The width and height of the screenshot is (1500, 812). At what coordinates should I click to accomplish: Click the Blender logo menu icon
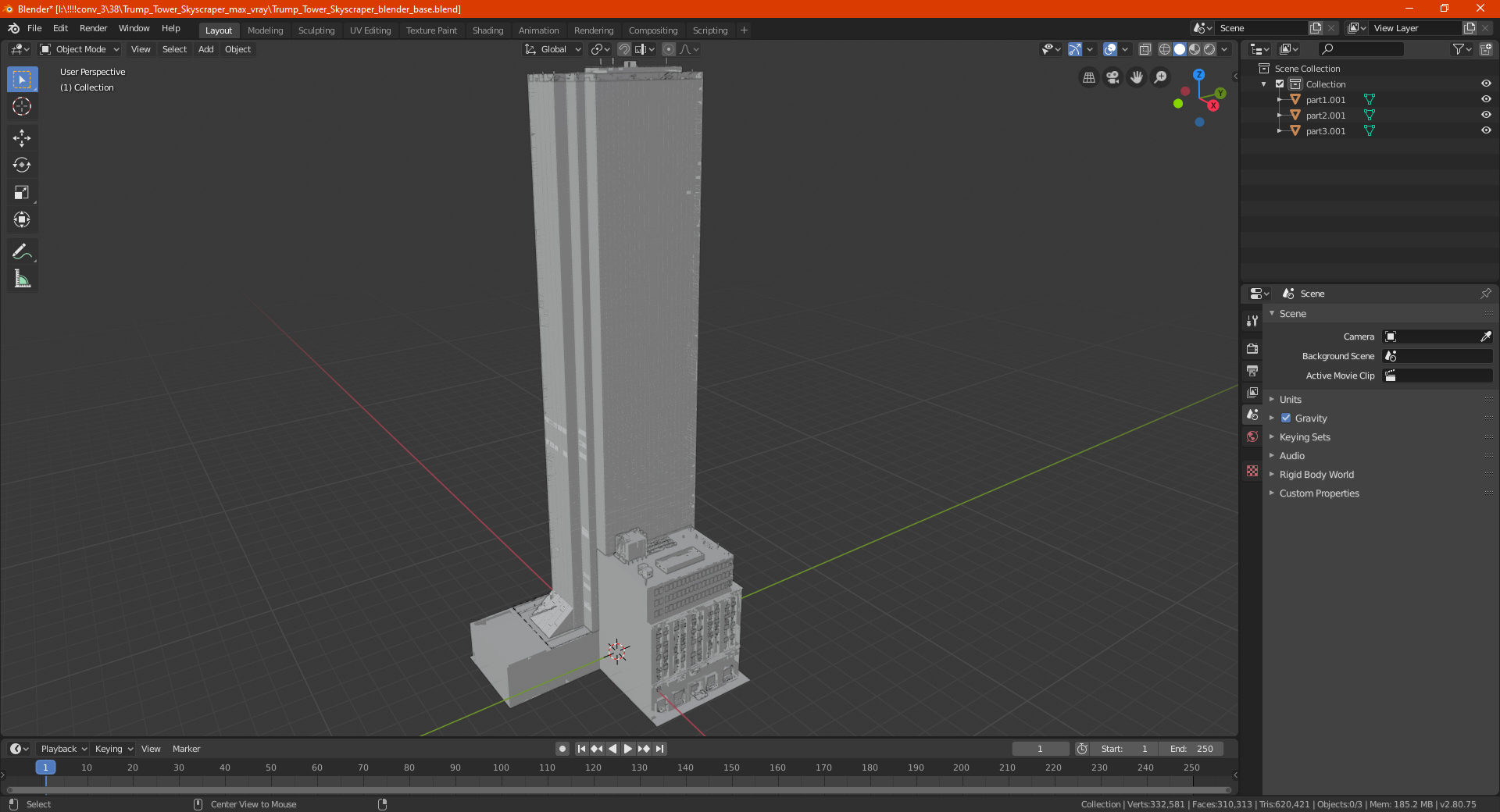(13, 28)
